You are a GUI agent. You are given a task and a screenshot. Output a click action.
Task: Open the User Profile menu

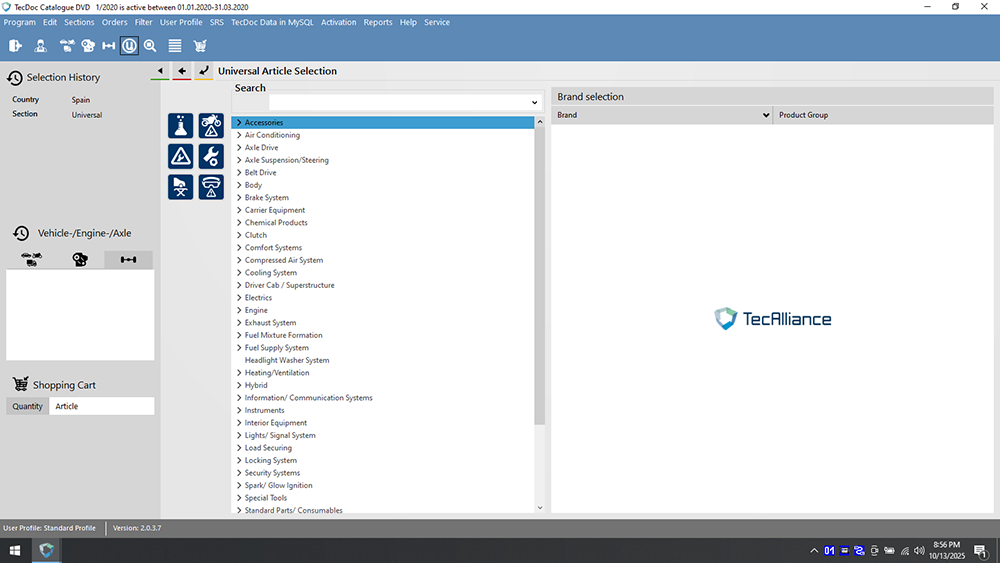click(181, 22)
